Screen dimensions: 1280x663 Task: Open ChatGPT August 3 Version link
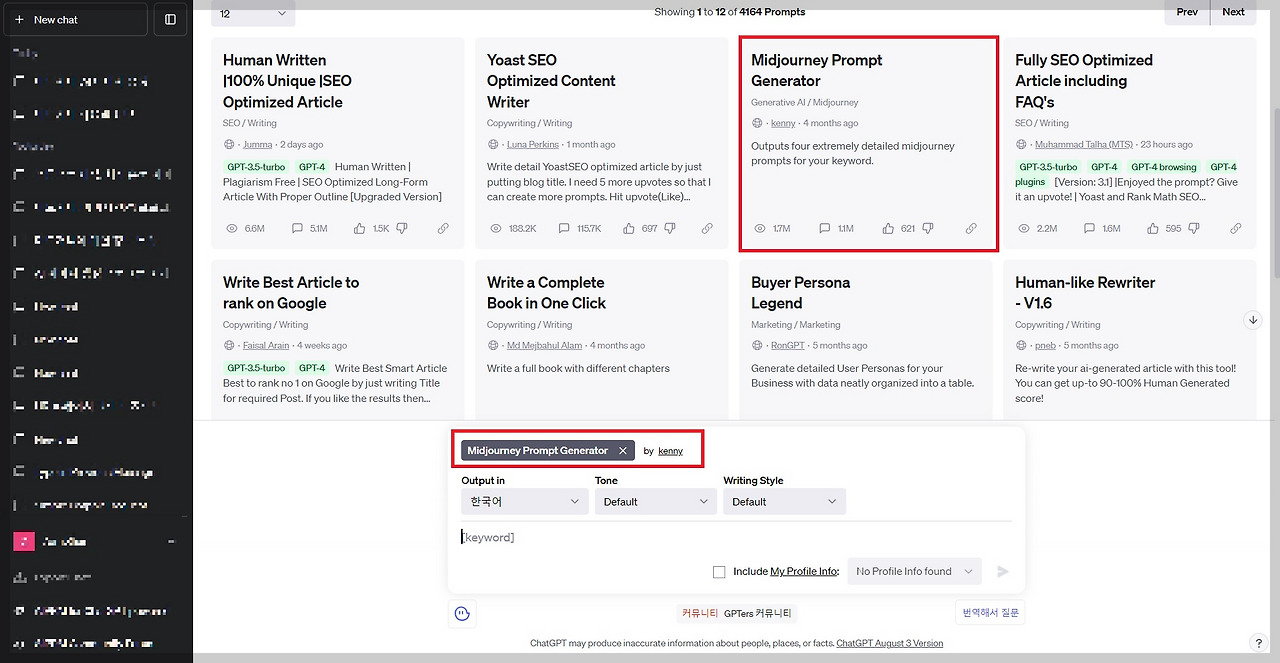tap(889, 643)
